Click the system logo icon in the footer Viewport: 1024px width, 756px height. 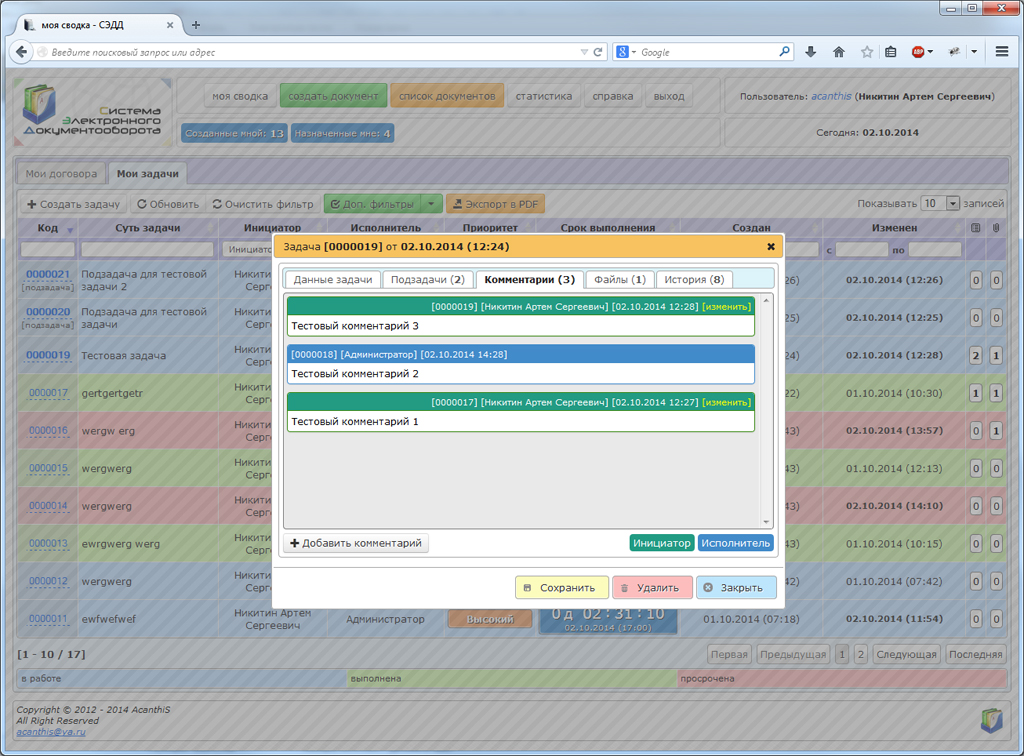[991, 720]
